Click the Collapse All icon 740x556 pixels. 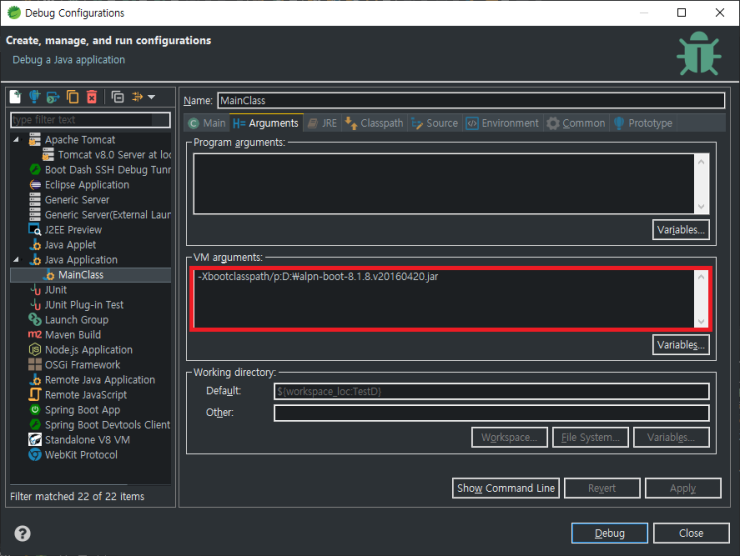(x=117, y=97)
